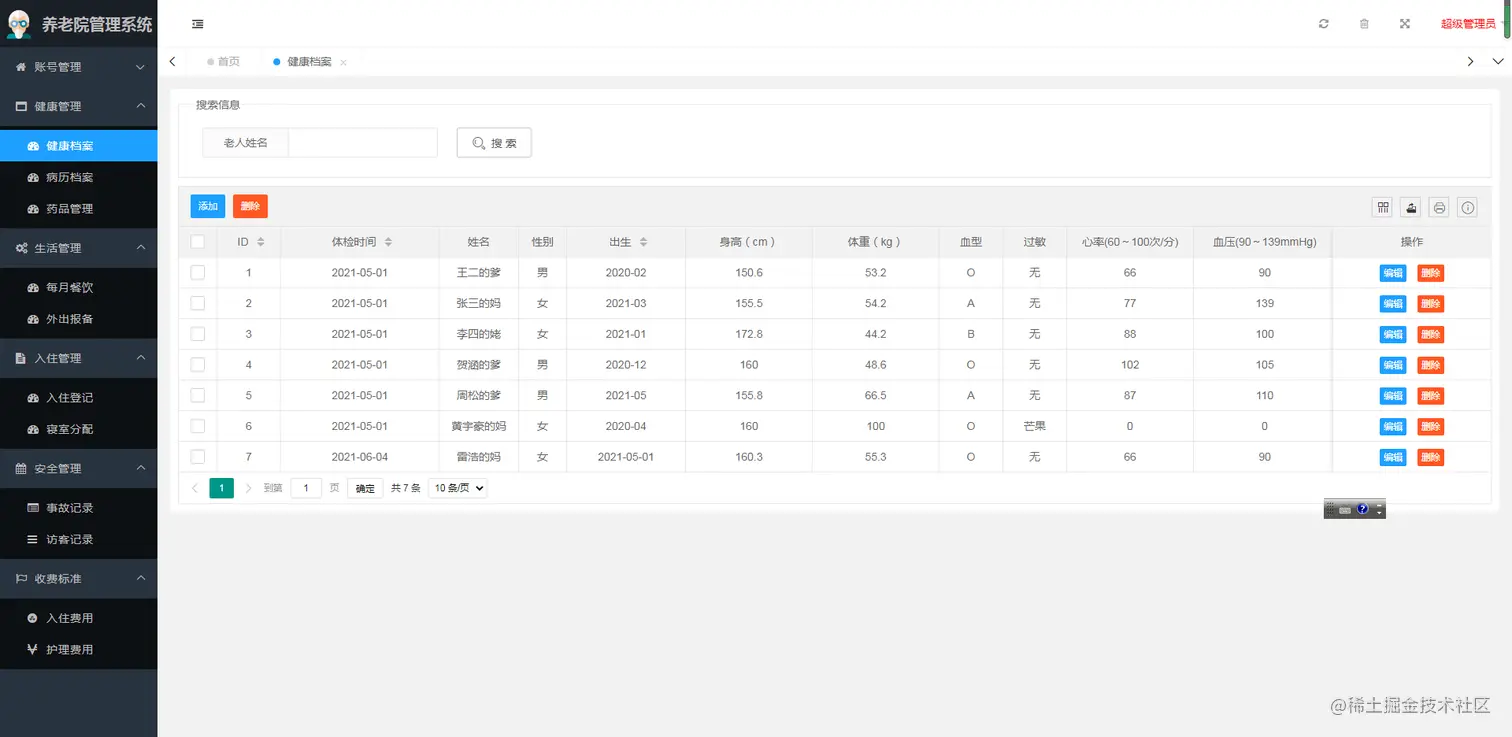This screenshot has width=1512, height=737.
Task: Expand the 账号管理 sidebar group
Action: point(79,67)
